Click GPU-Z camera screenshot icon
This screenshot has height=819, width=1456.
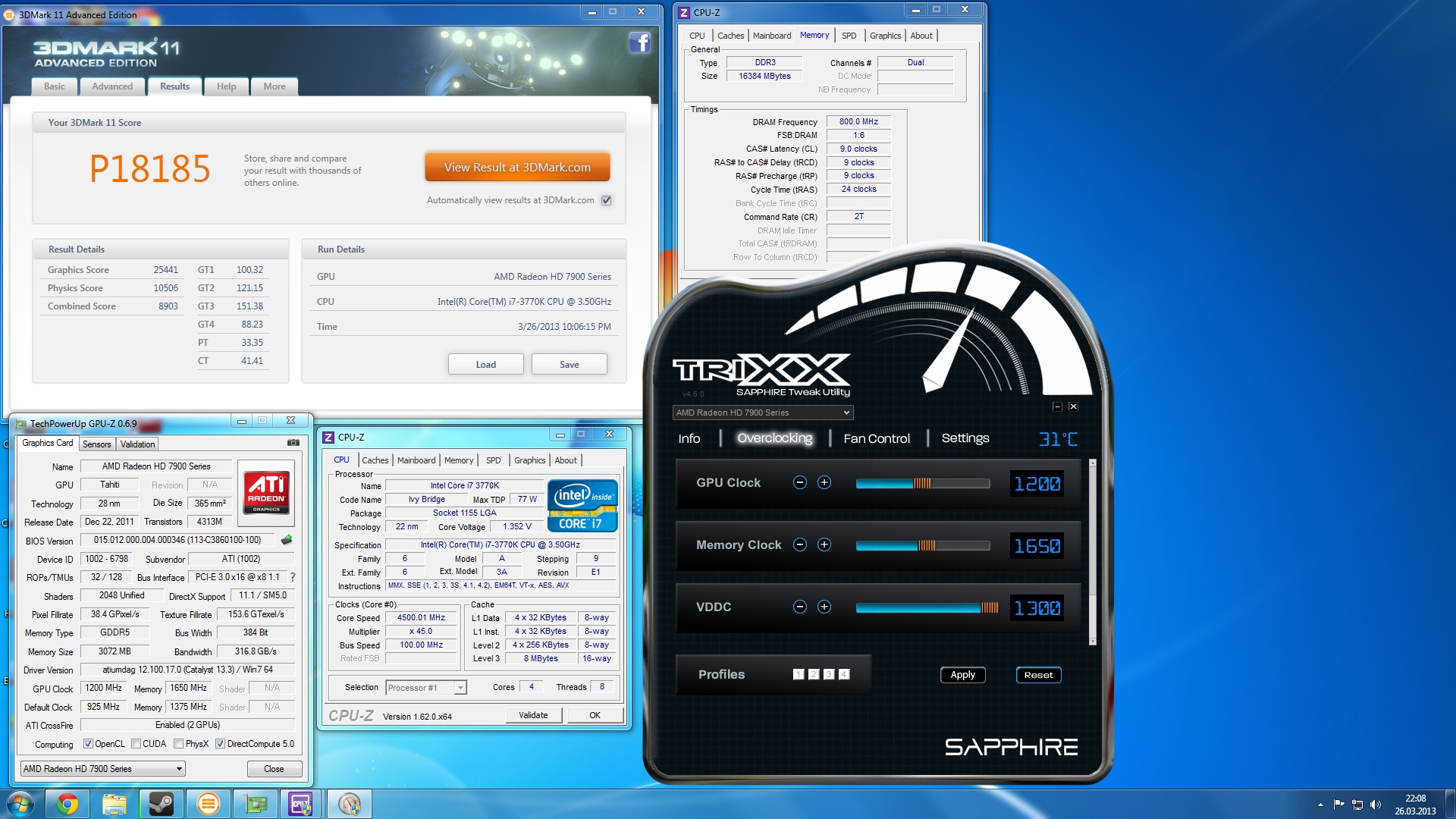293,443
